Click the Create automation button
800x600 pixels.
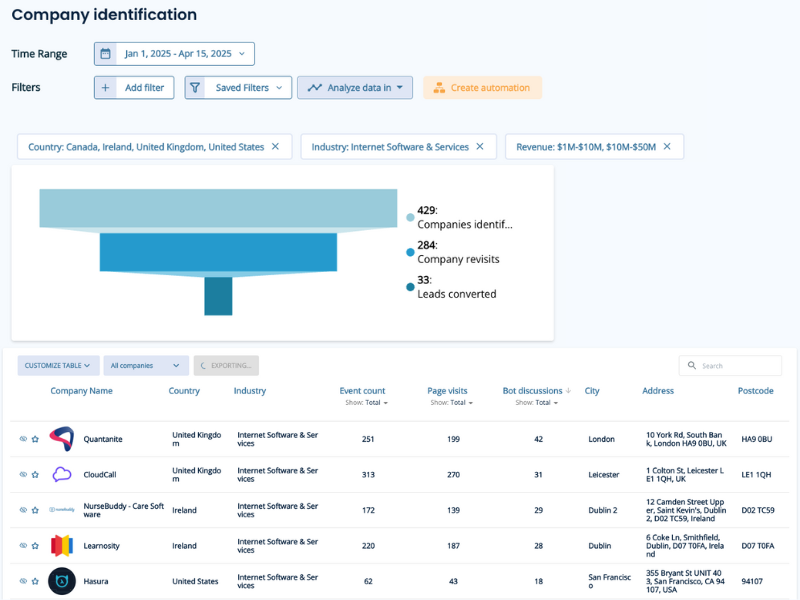pyautogui.click(x=482, y=87)
